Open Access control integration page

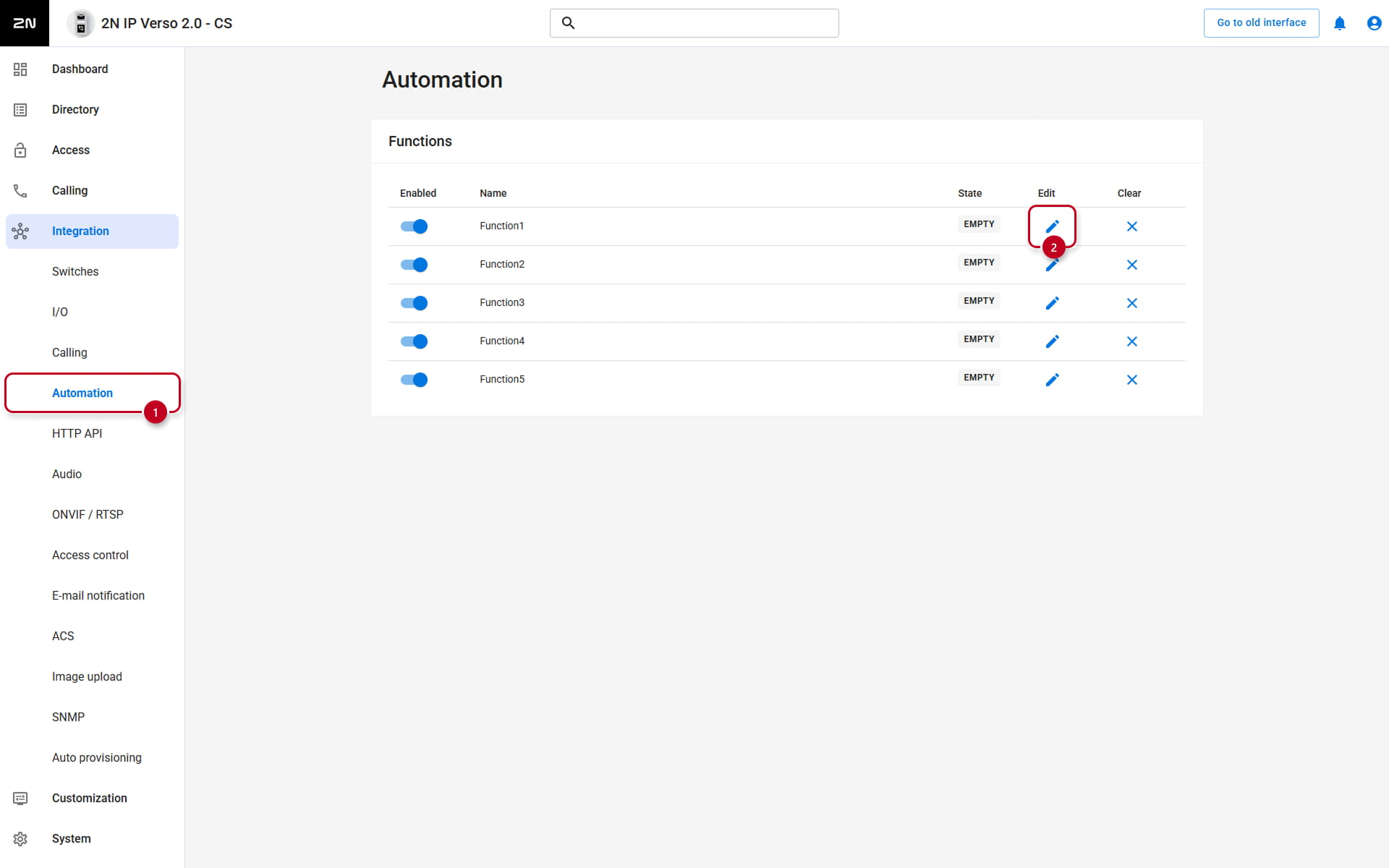pos(92,556)
